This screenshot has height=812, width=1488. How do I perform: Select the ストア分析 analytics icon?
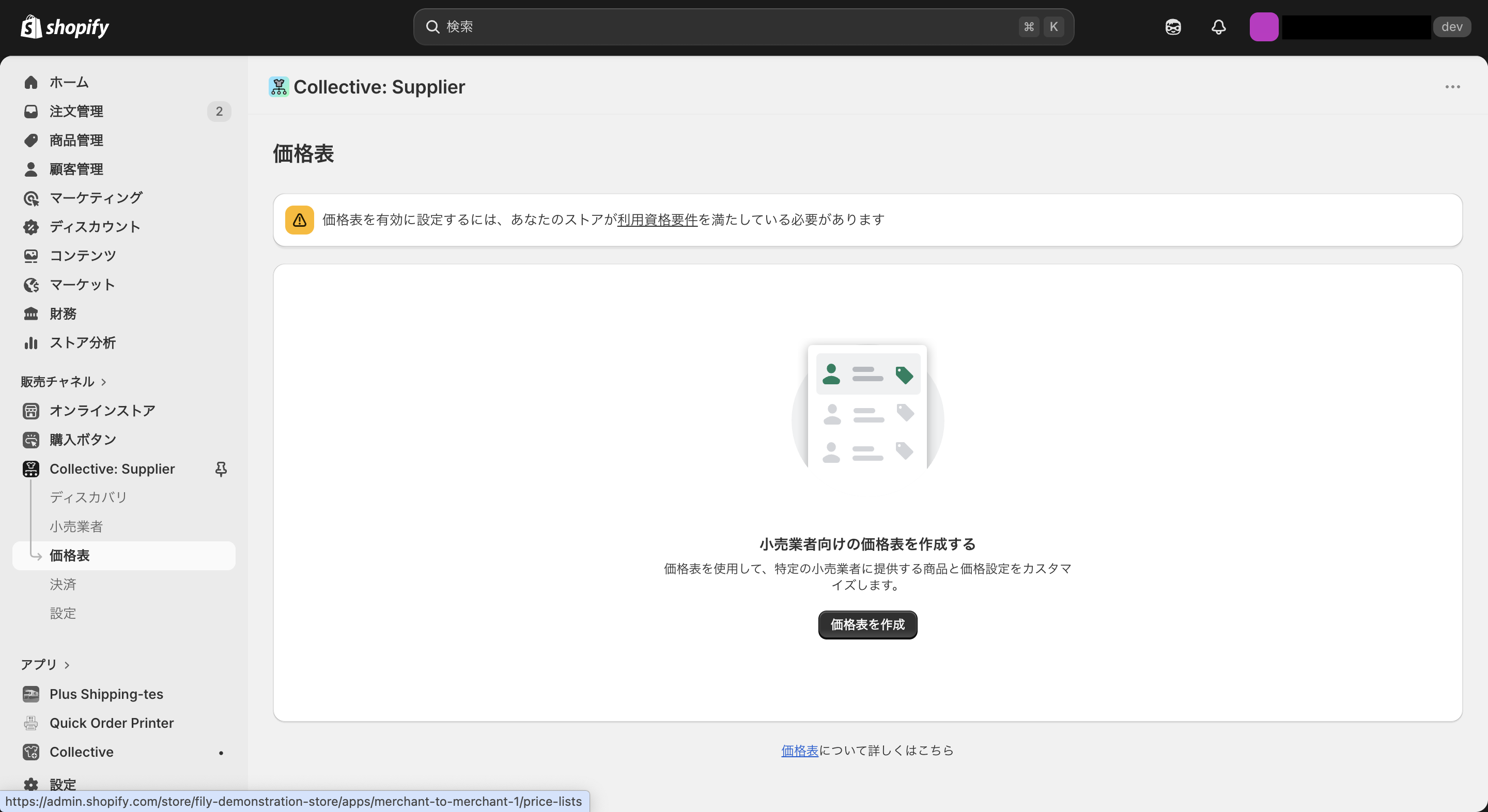pyautogui.click(x=30, y=342)
